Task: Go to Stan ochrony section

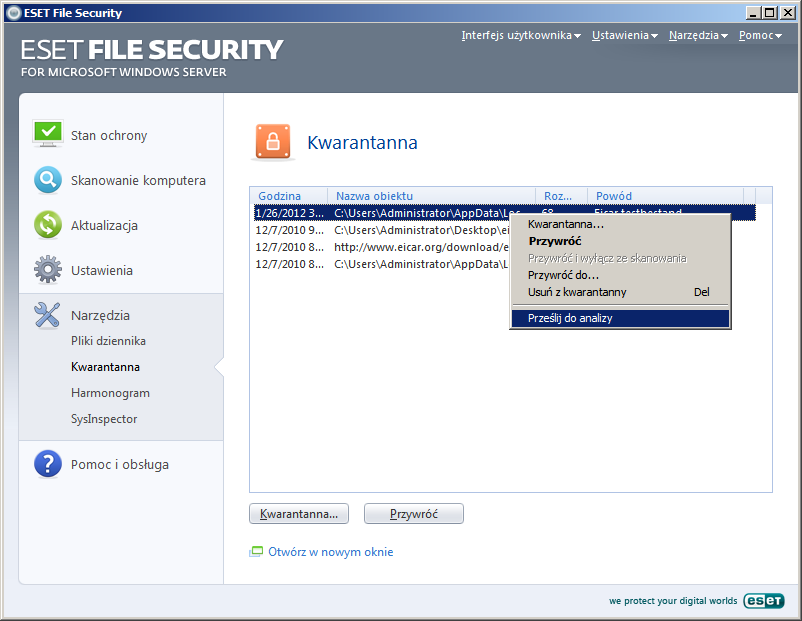Action: tap(109, 135)
